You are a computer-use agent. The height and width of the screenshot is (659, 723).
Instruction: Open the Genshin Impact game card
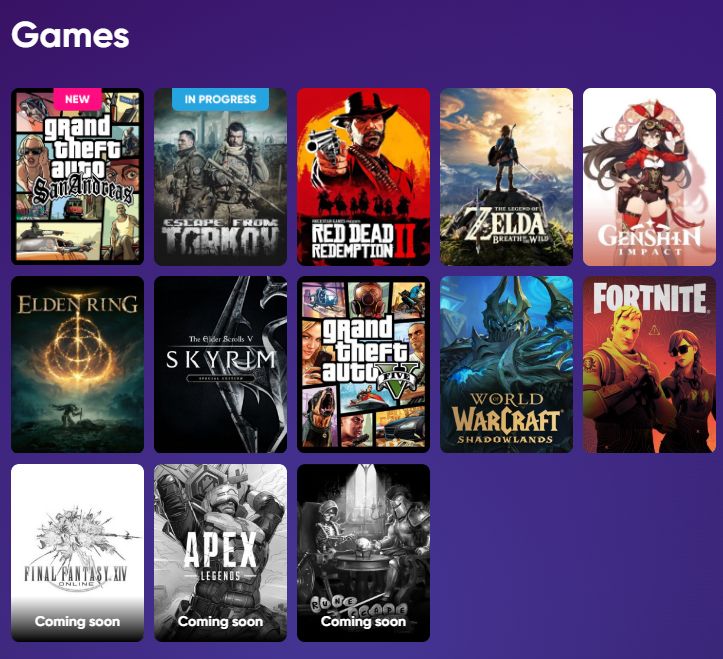[x=649, y=177]
